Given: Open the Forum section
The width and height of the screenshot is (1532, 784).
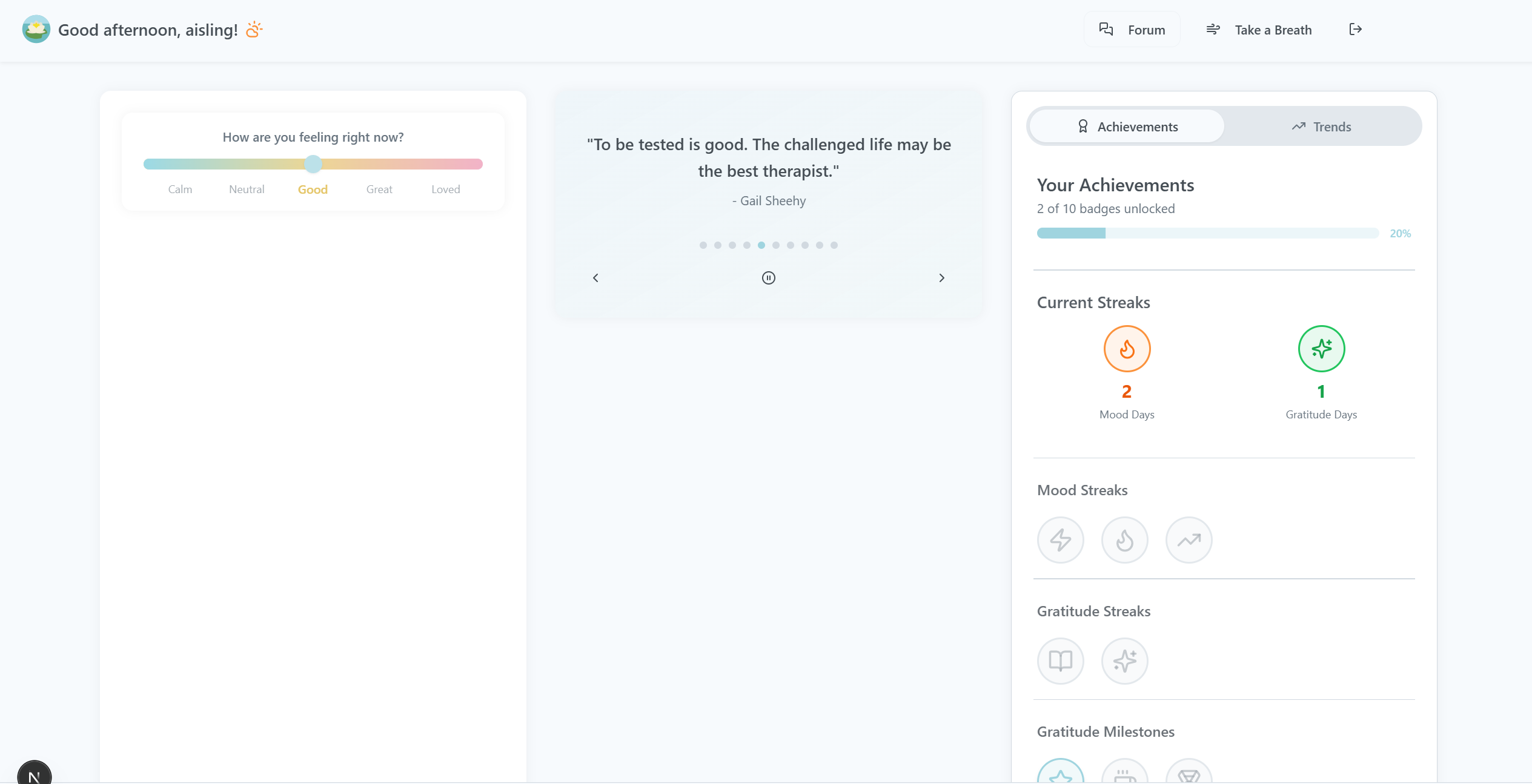Looking at the screenshot, I should pyautogui.click(x=1132, y=29).
